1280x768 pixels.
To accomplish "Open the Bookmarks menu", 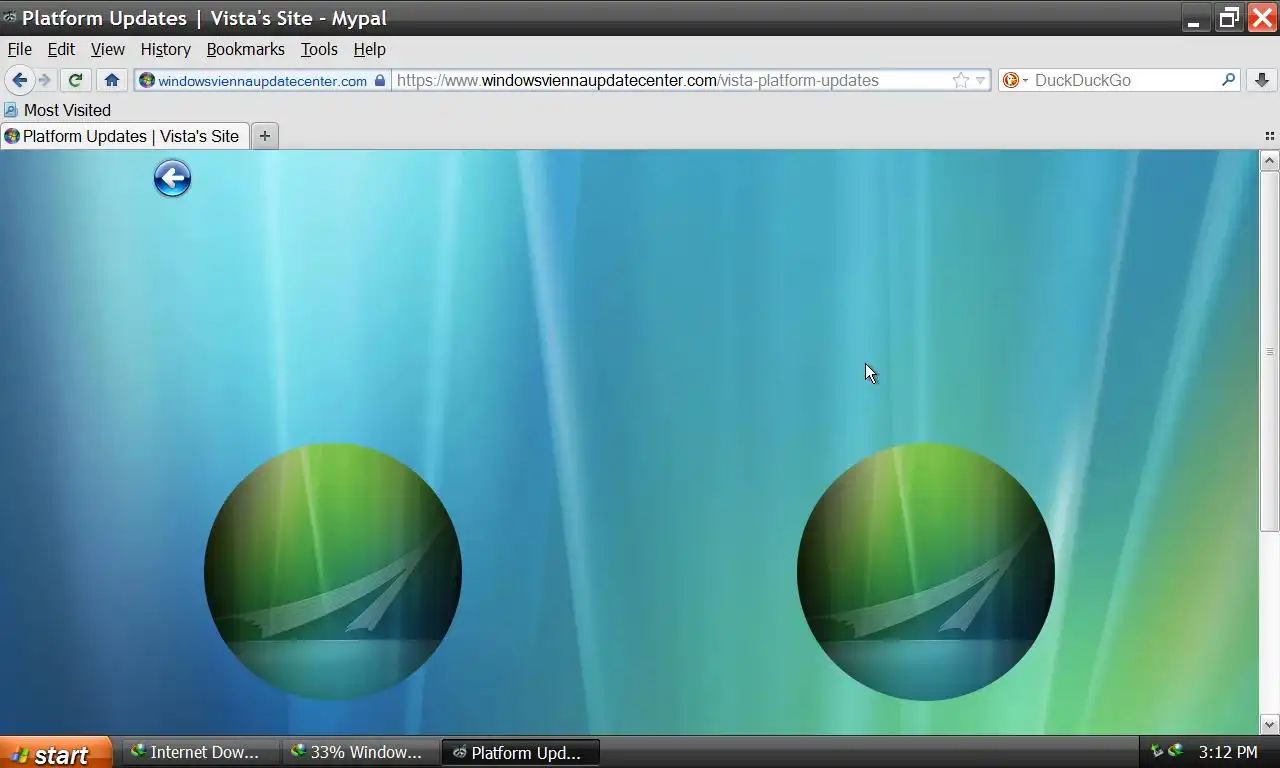I will (x=245, y=49).
